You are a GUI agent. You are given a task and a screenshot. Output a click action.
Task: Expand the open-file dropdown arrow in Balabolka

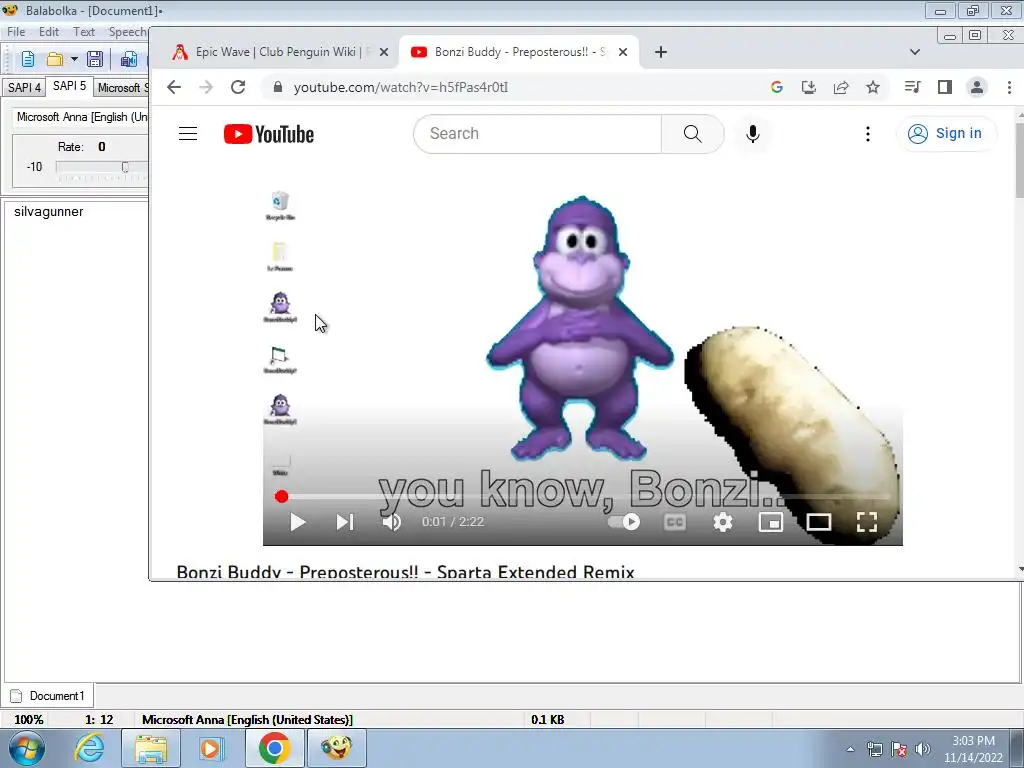74,60
